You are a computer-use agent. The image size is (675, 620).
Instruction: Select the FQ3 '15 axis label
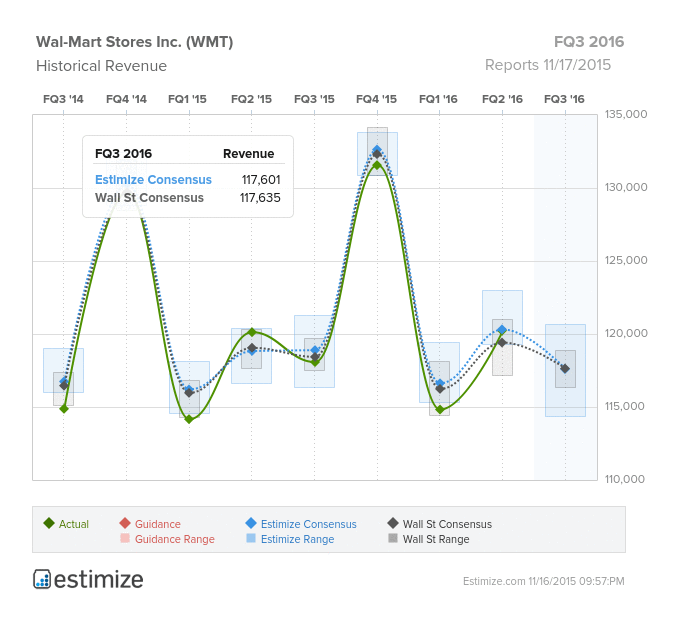click(x=314, y=99)
